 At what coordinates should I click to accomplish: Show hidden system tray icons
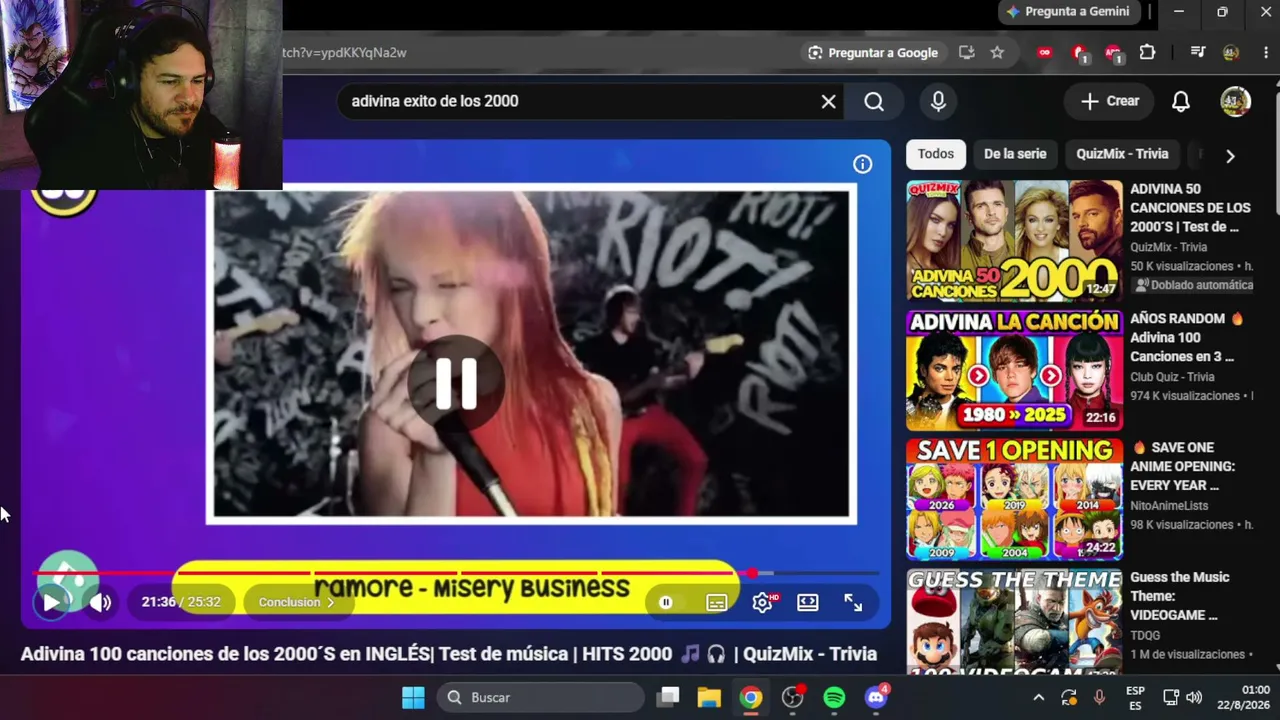(1038, 697)
